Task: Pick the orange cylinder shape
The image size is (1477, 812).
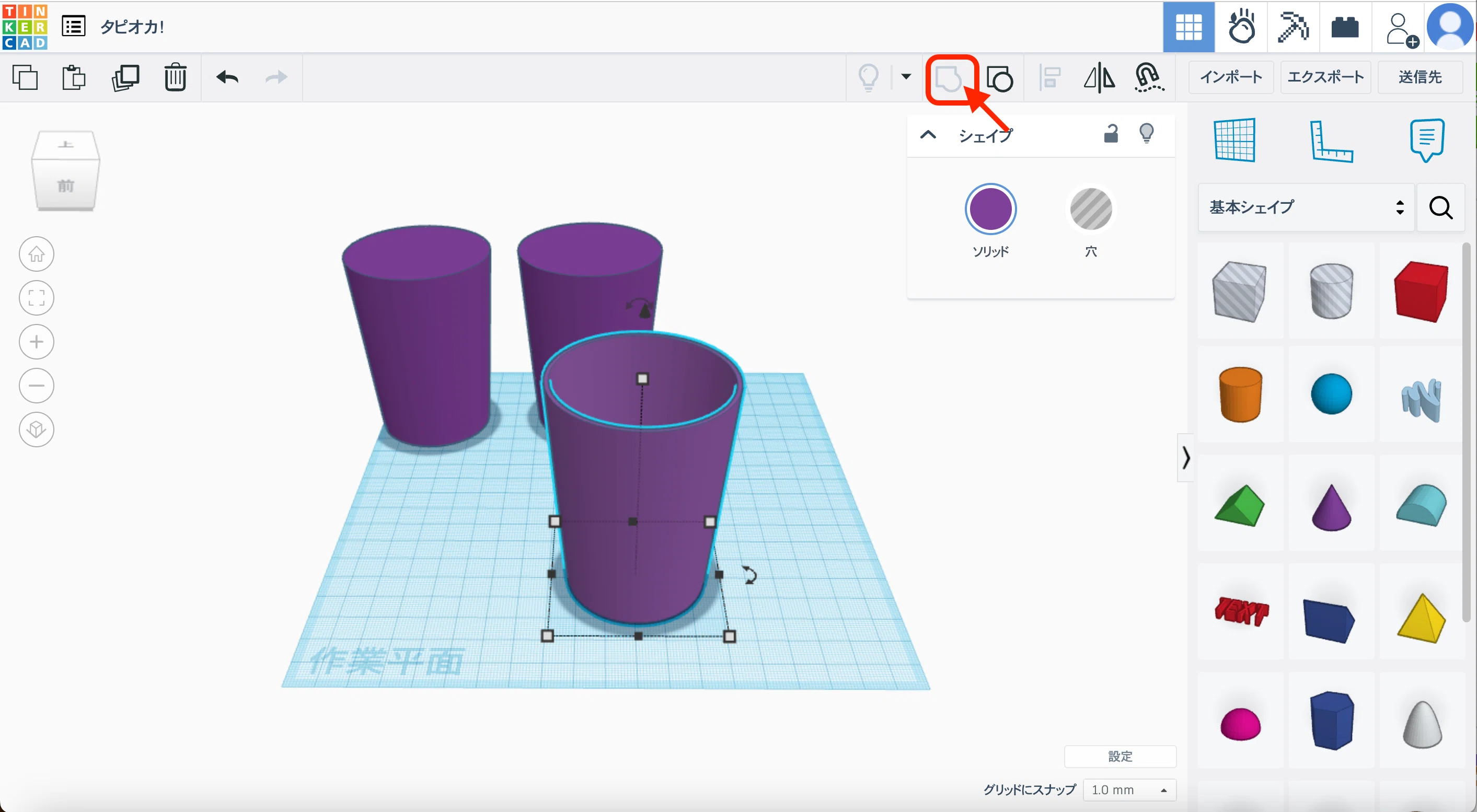Action: coord(1240,395)
